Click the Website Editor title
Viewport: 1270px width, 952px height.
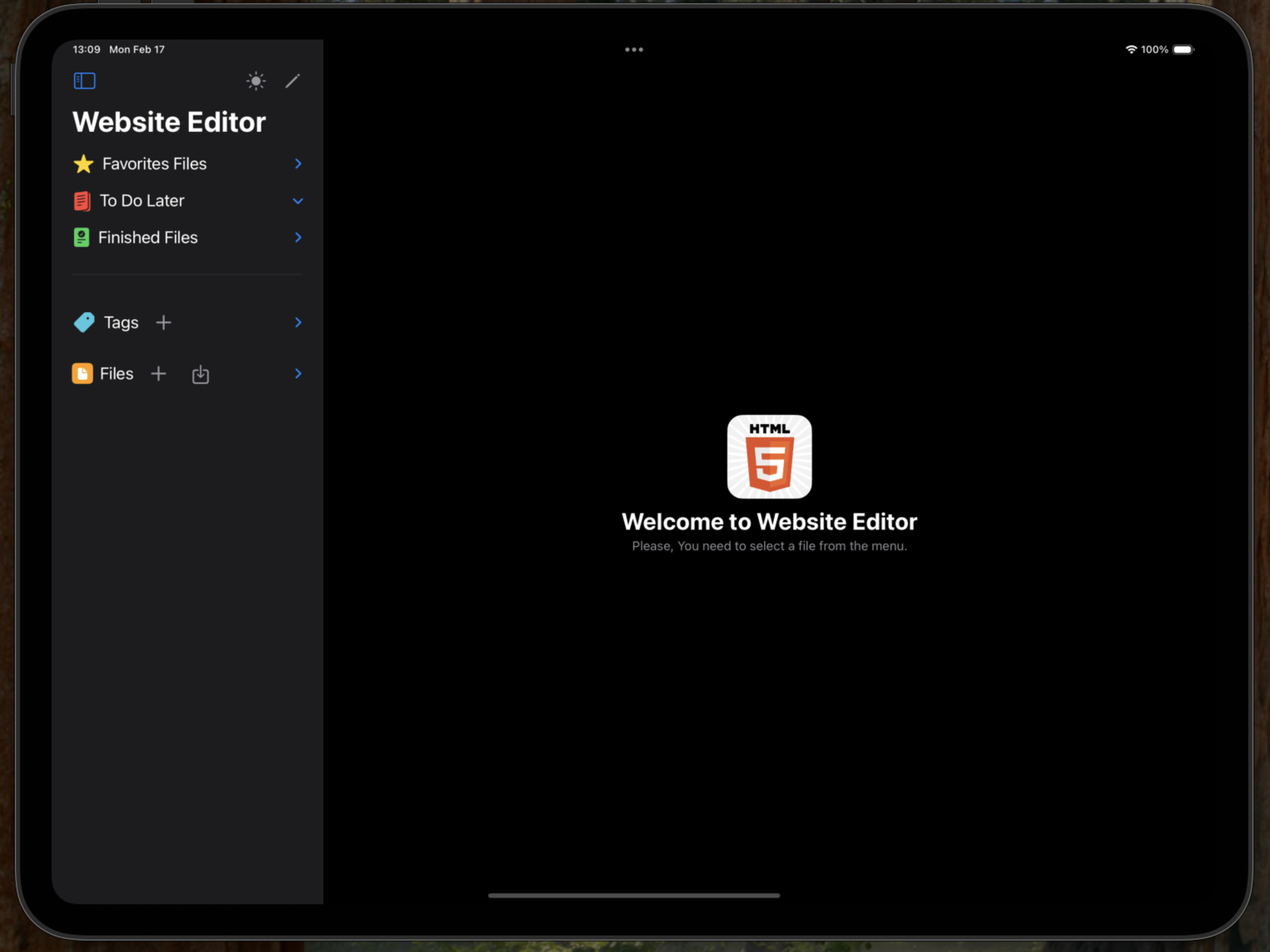click(x=169, y=122)
